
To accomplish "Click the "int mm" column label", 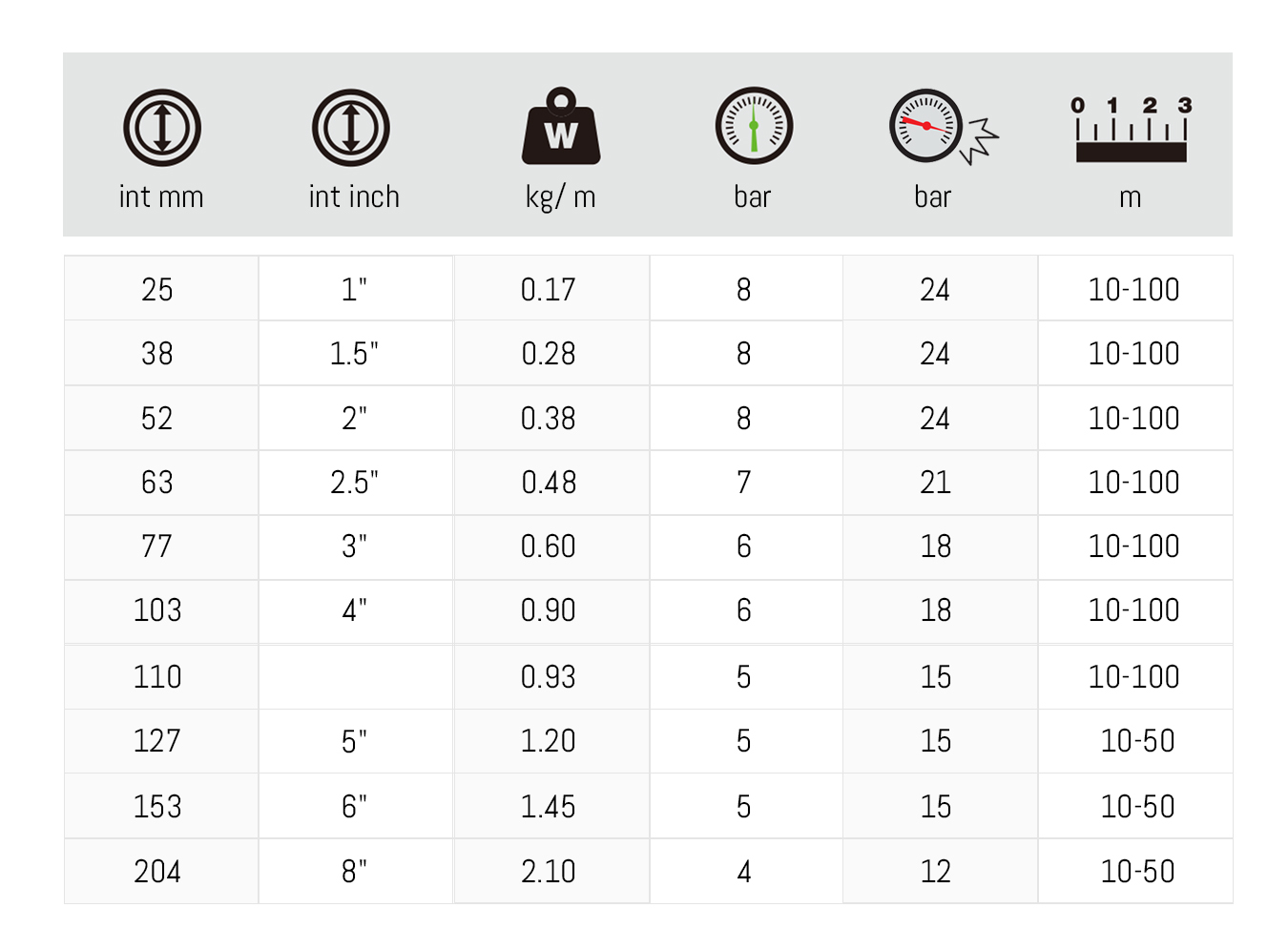I will [x=161, y=196].
